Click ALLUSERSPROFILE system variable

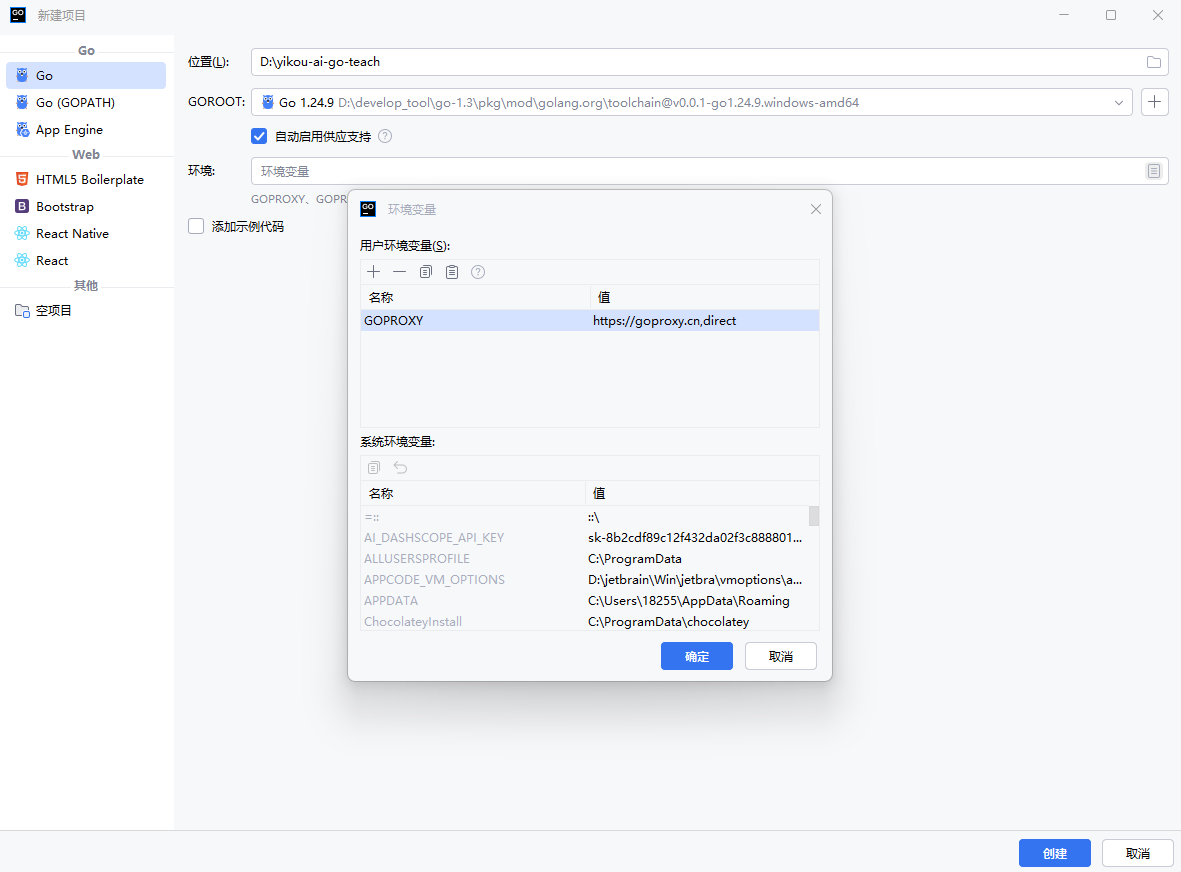click(417, 559)
